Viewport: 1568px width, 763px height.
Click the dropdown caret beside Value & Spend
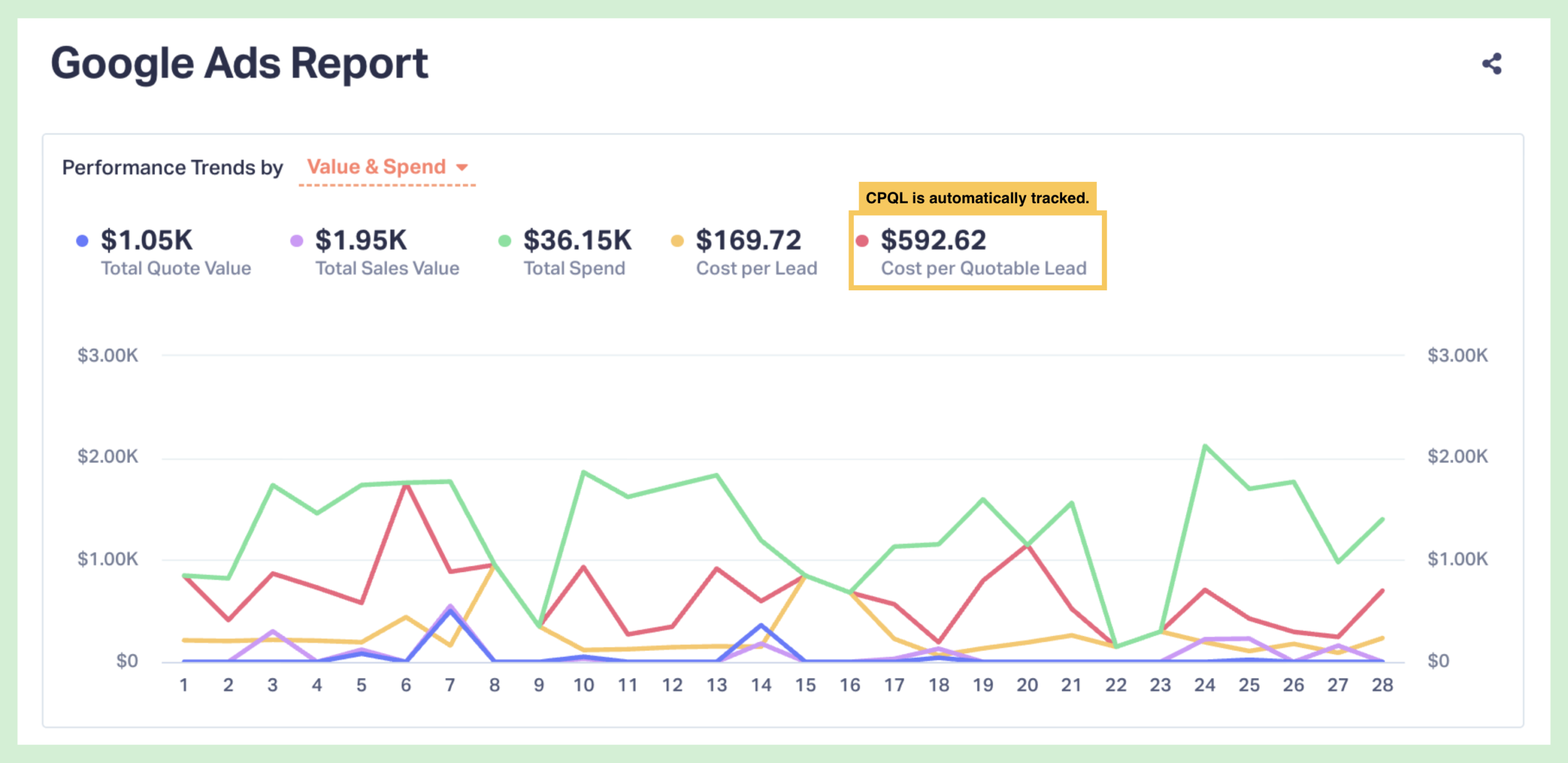462,167
